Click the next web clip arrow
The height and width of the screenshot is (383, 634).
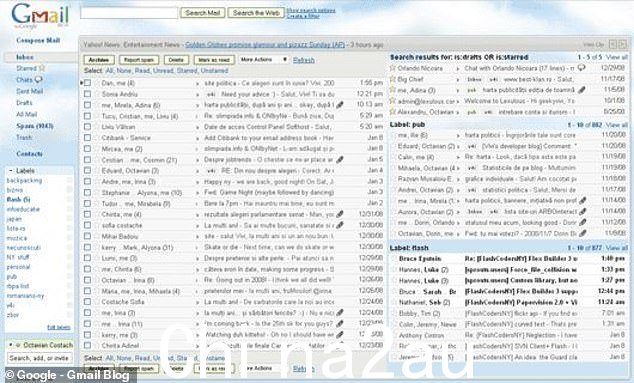point(623,44)
